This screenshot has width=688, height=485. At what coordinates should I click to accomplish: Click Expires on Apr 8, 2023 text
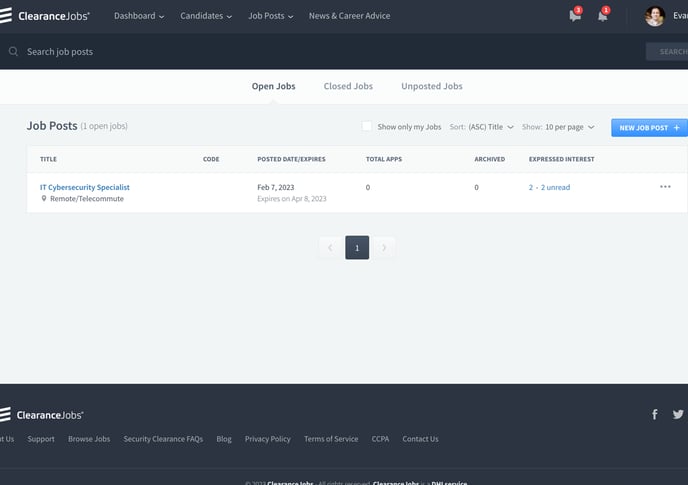292,199
